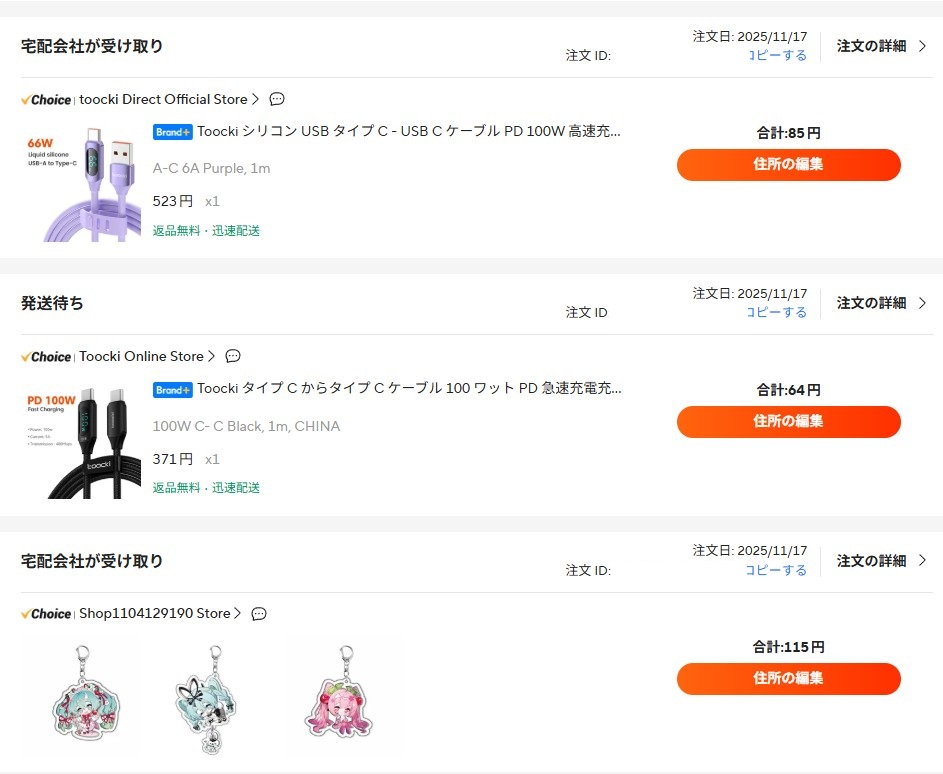943x774 pixels.
Task: Click Choice badge for Shop1104129190 Store
Action: [46, 613]
